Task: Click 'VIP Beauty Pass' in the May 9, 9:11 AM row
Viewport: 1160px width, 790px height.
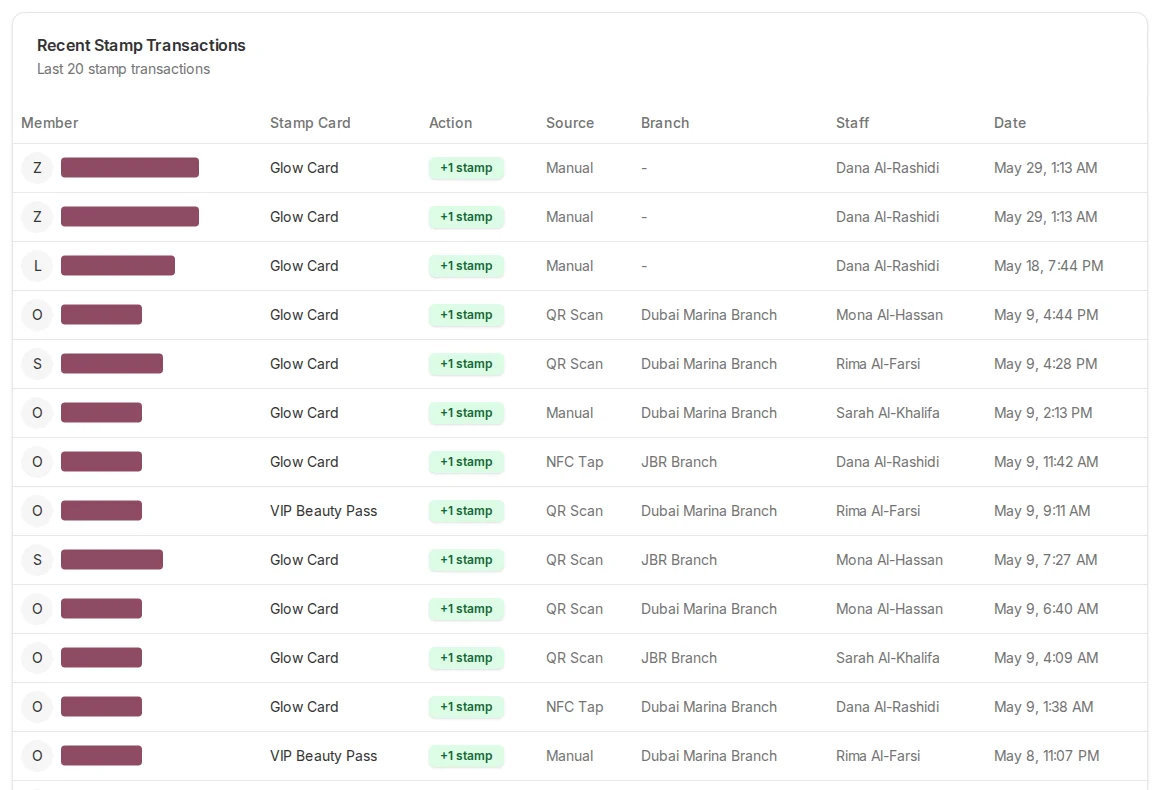Action: [x=323, y=510]
